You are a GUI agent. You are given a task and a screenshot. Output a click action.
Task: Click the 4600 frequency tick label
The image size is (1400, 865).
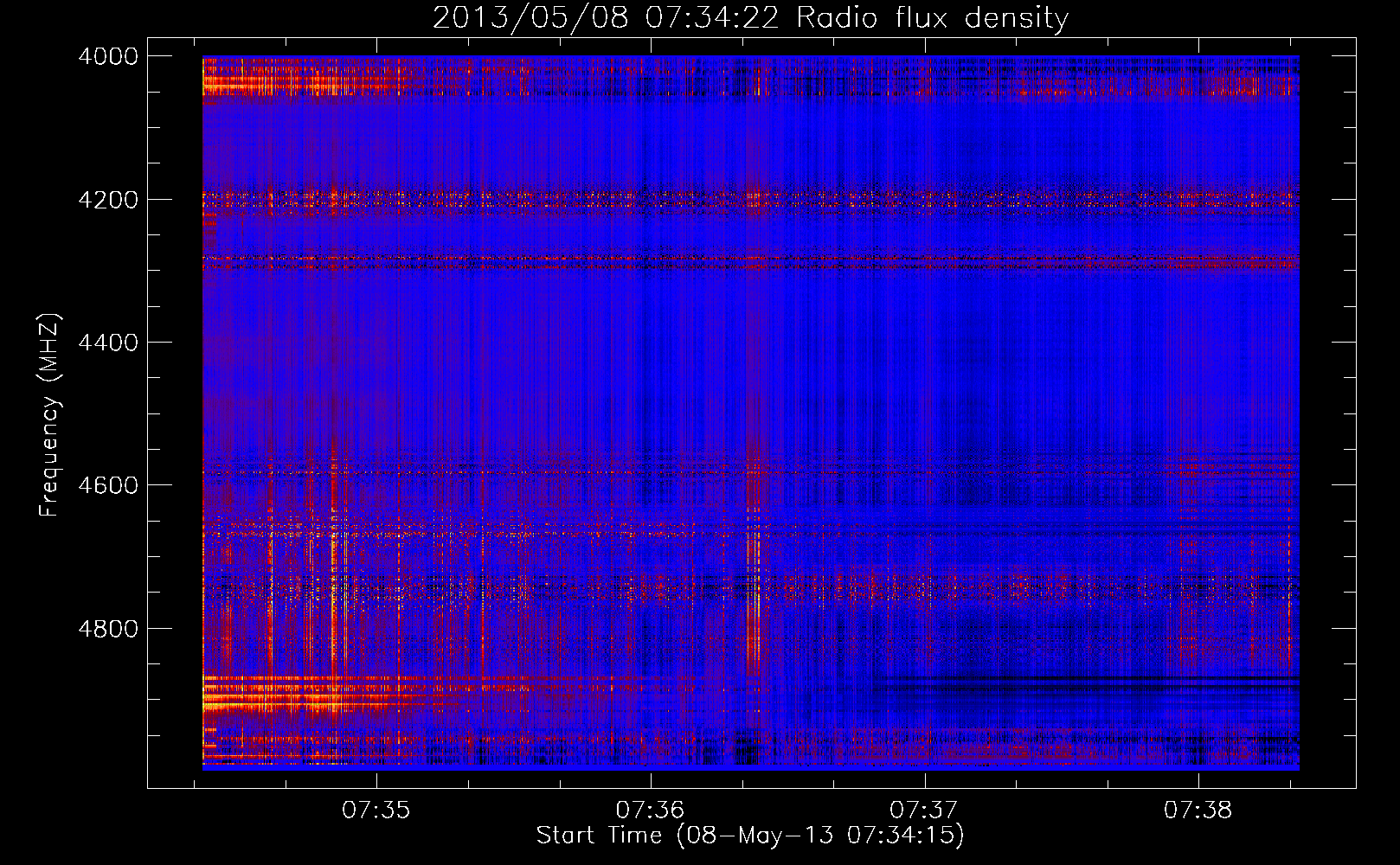point(108,485)
